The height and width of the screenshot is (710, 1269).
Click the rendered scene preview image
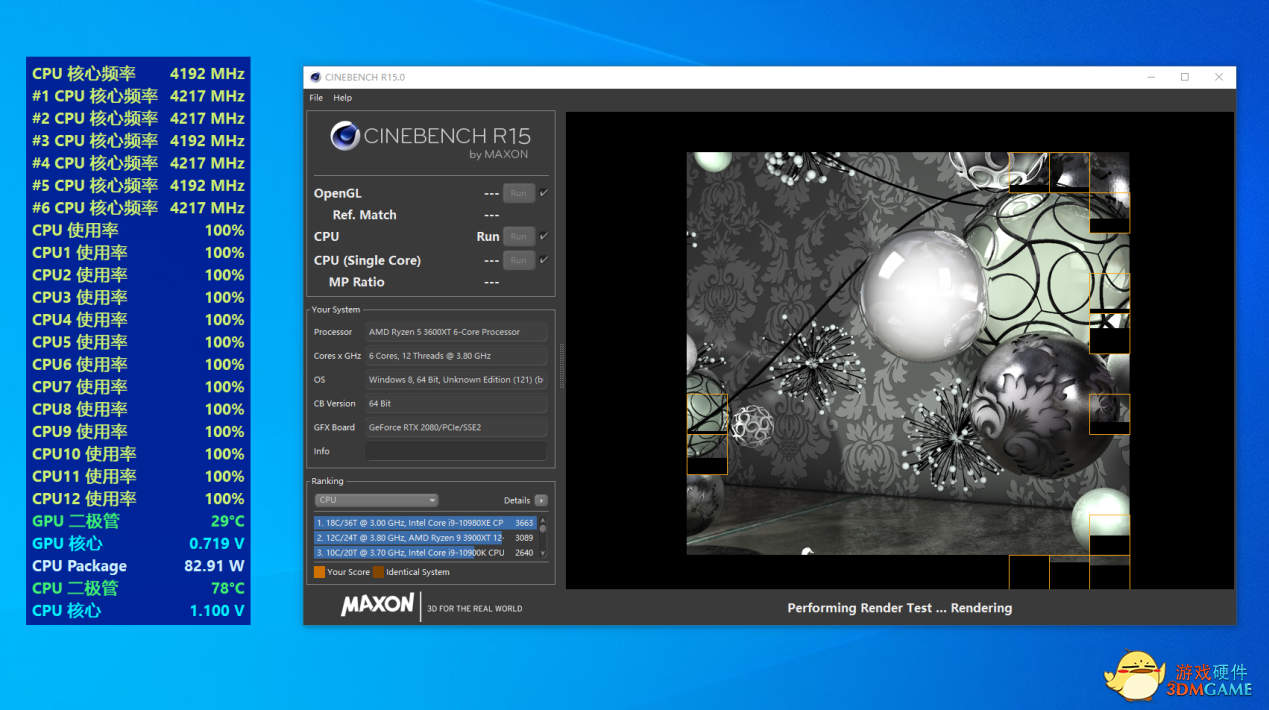(908, 353)
